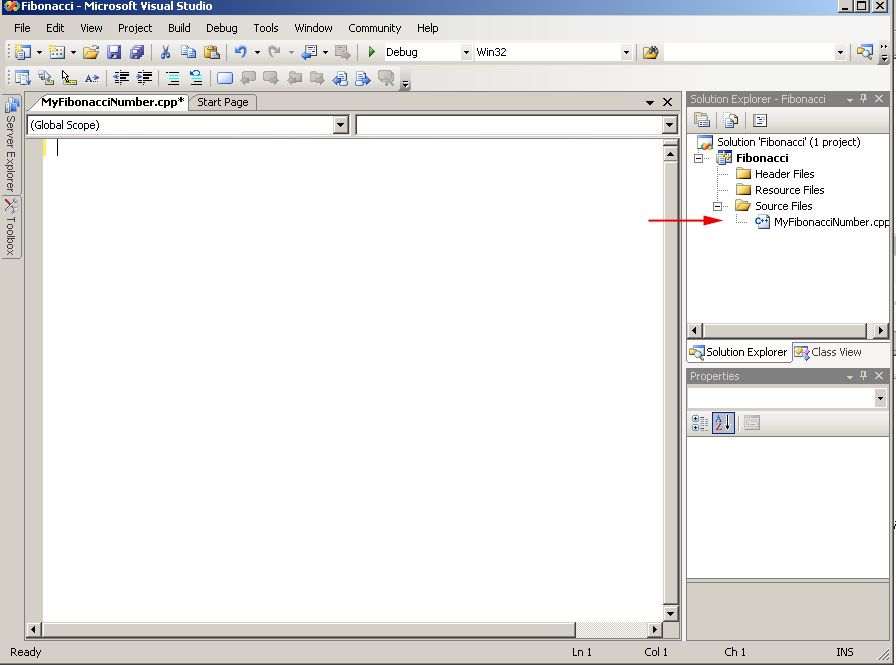Click the Display Parameter Info icon
Image resolution: width=896 pixels, height=665 pixels.
click(46, 78)
